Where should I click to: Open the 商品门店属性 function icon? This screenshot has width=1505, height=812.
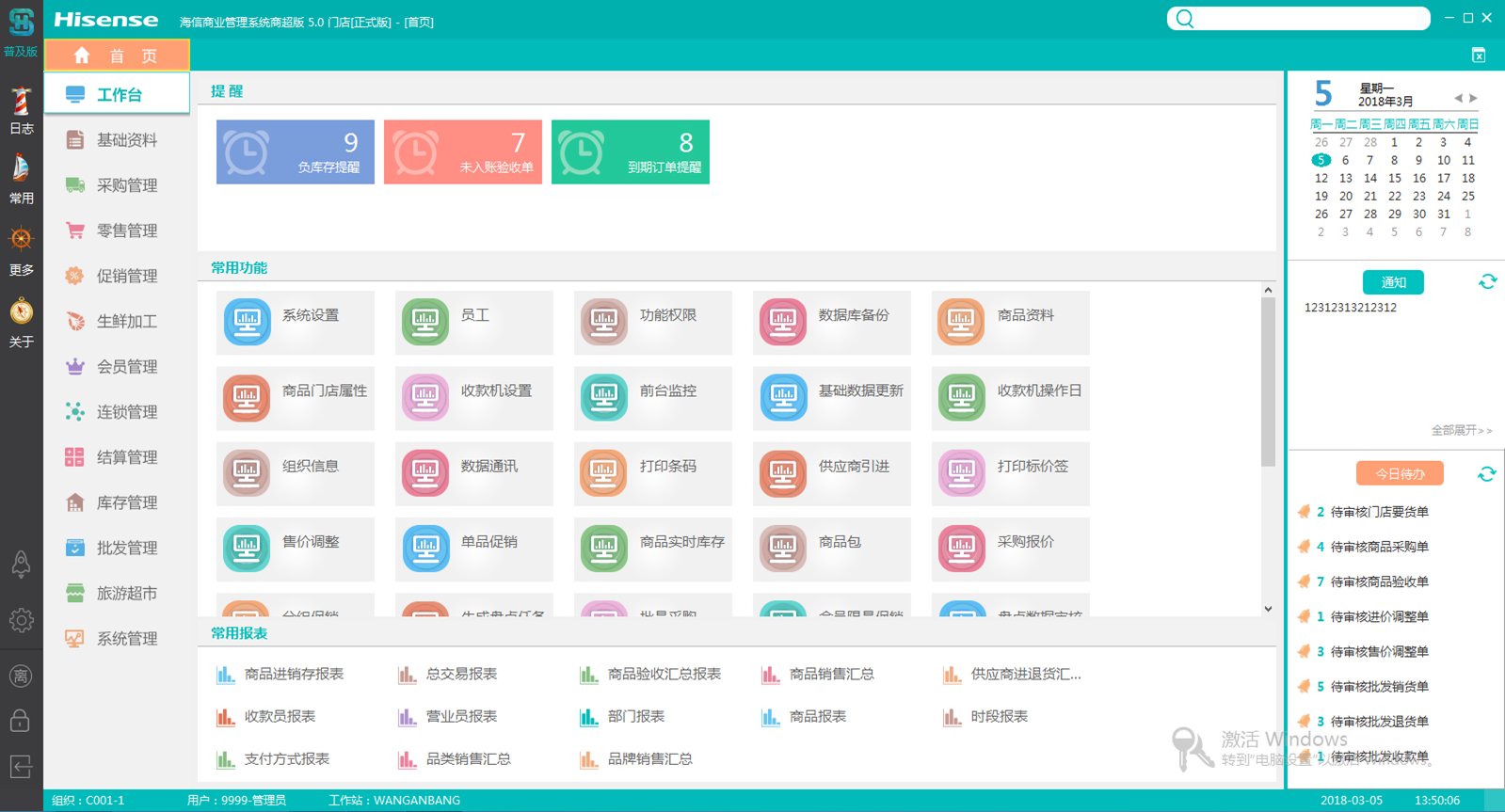tap(248, 397)
